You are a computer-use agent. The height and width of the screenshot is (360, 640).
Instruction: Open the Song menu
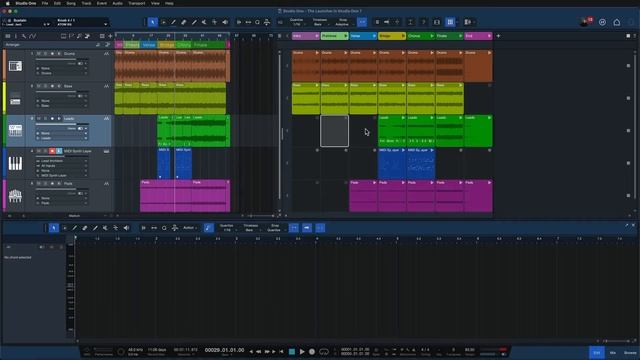point(71,3)
